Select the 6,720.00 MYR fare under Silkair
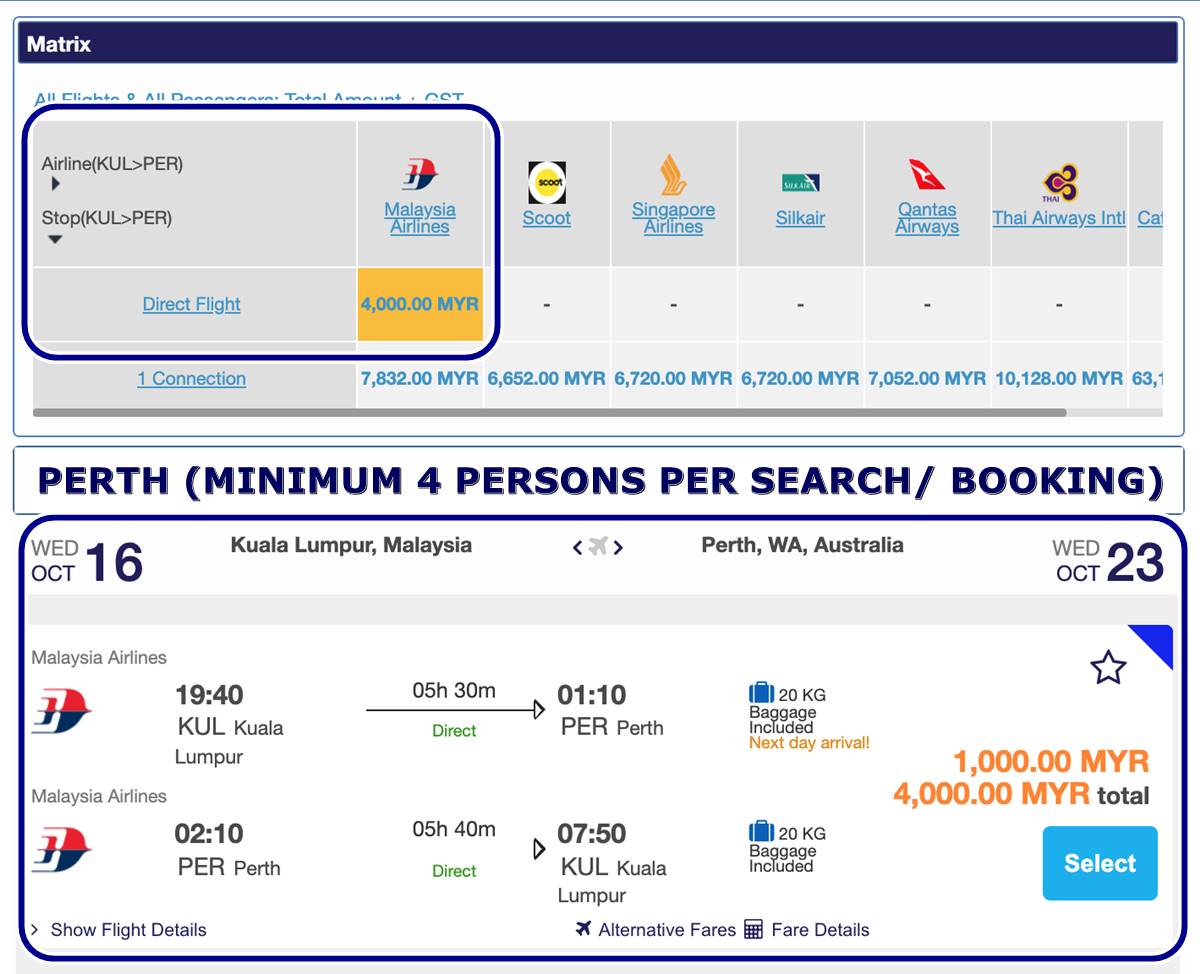Viewport: 1200px width, 974px height. [800, 378]
